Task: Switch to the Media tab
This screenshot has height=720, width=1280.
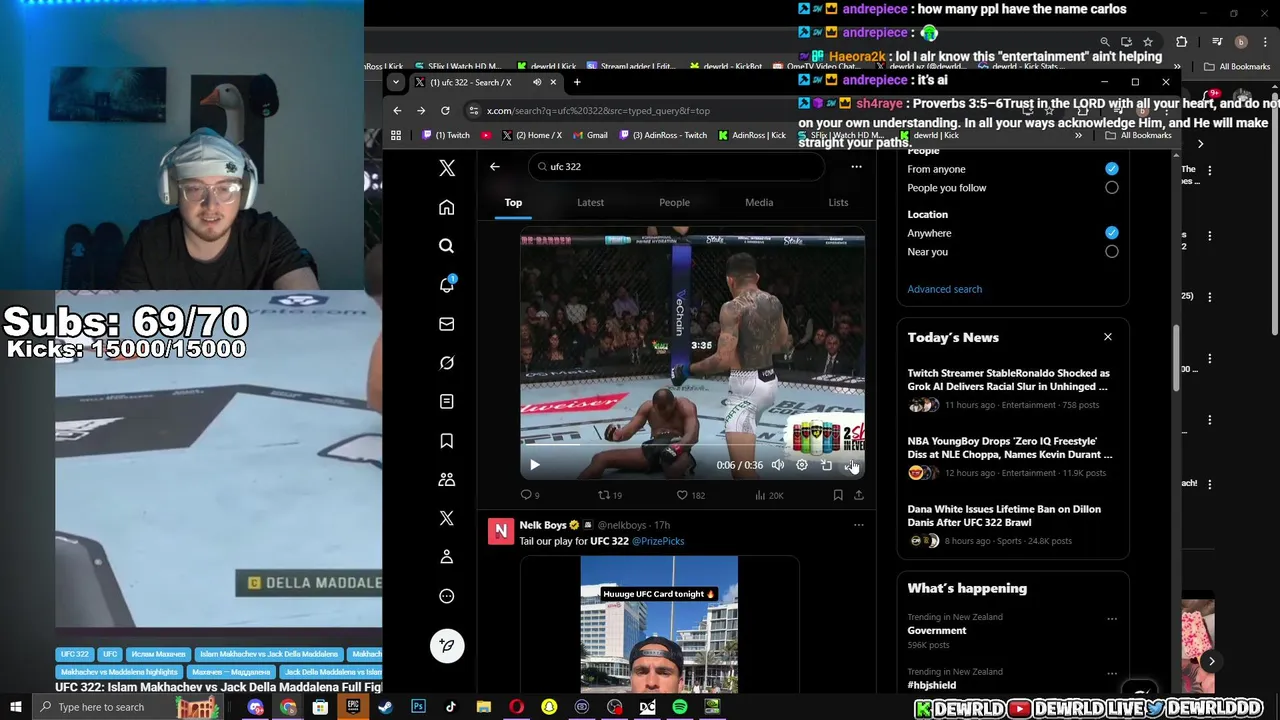Action: [759, 203]
